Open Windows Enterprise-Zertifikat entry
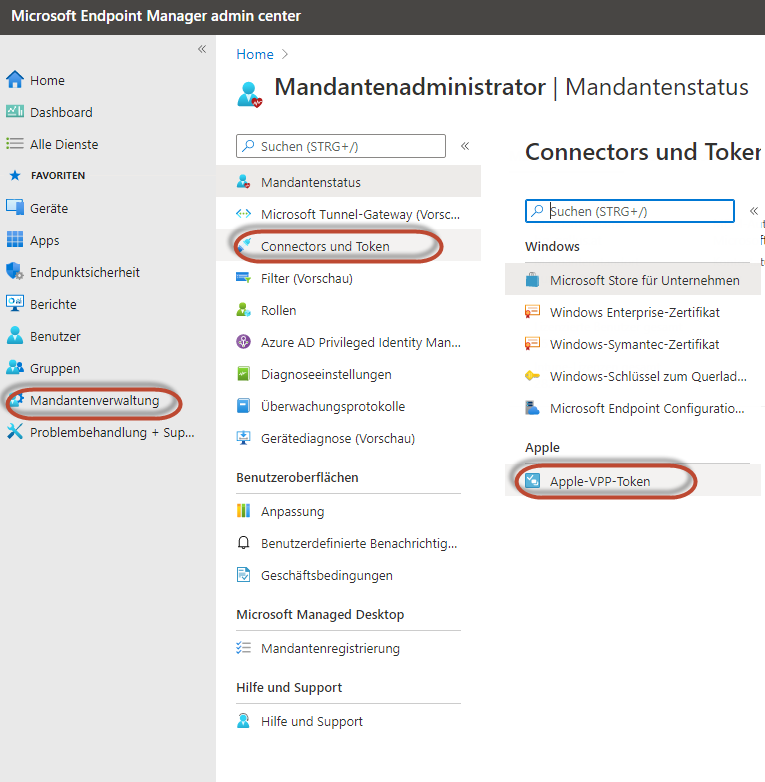The height and width of the screenshot is (782, 765). coord(634,312)
